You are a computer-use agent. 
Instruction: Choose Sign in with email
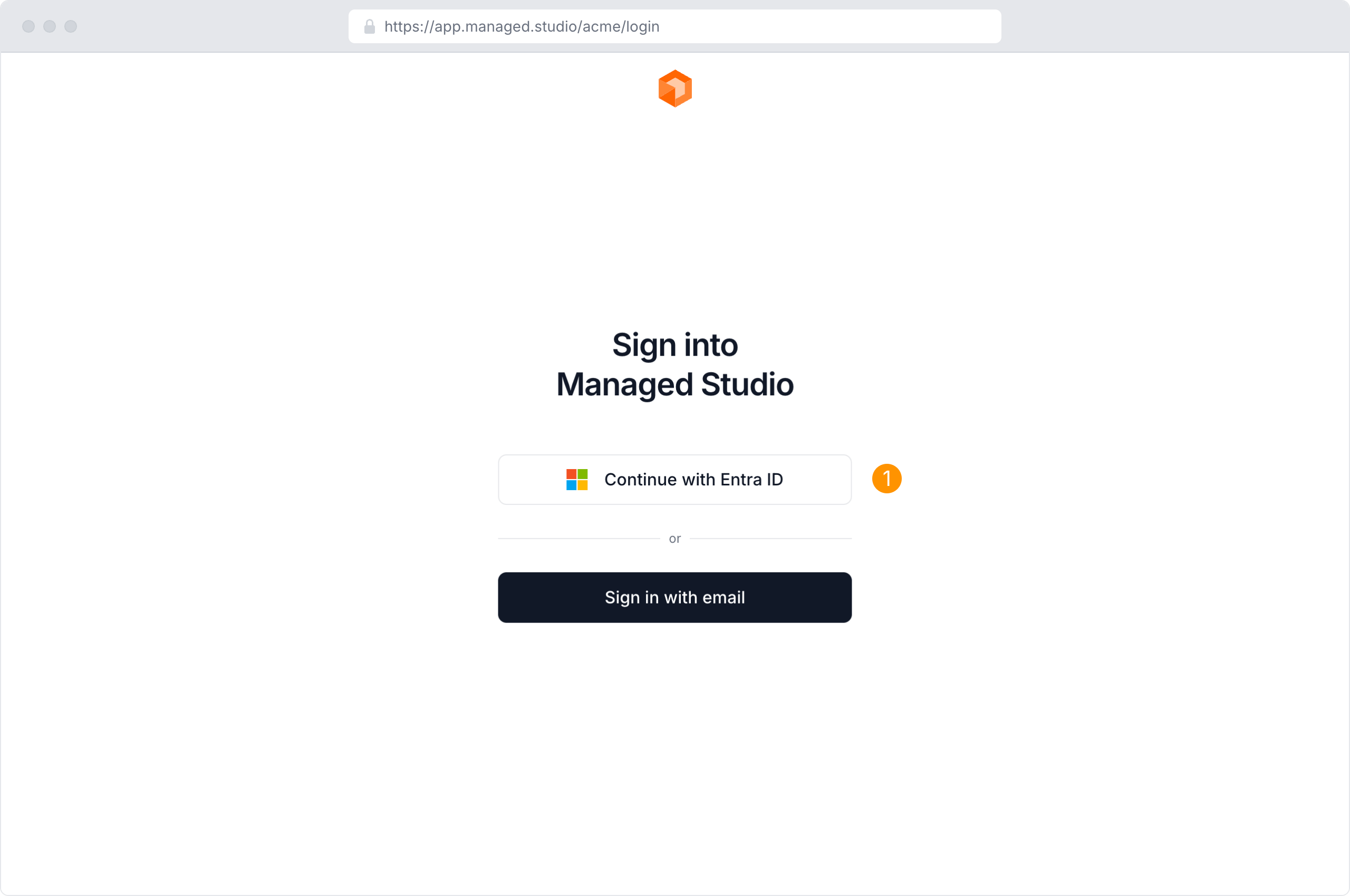674,597
